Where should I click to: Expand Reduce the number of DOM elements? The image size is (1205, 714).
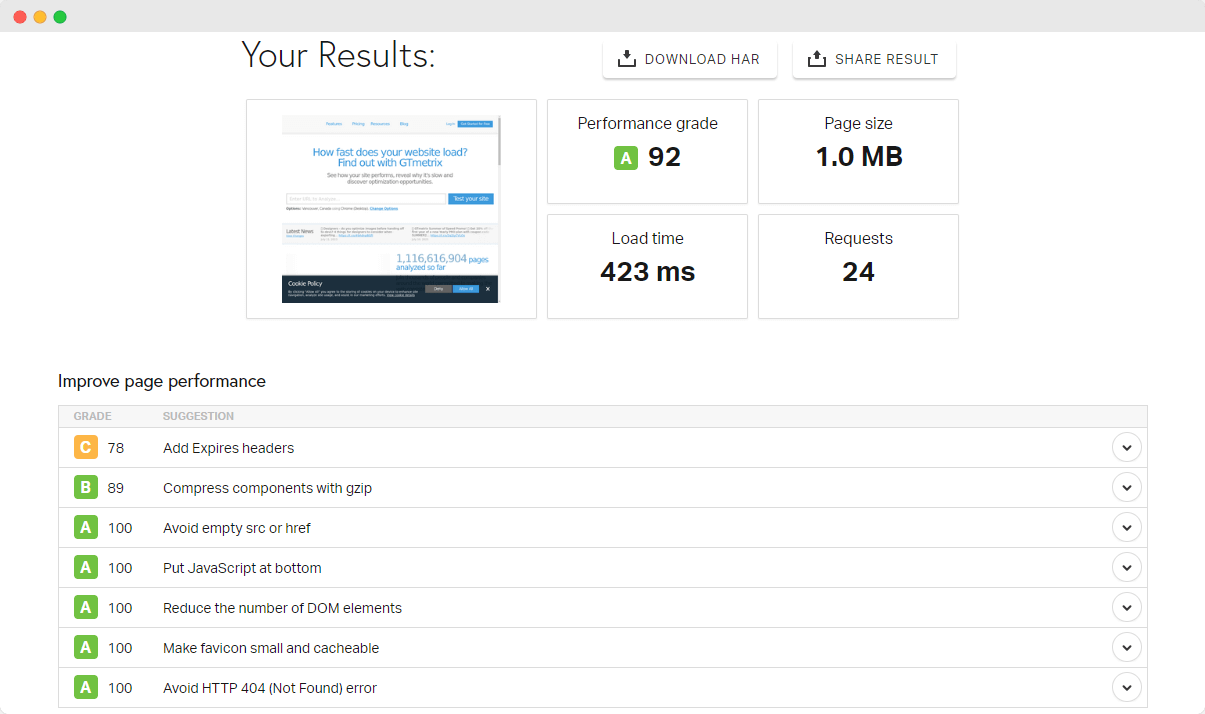point(1126,608)
